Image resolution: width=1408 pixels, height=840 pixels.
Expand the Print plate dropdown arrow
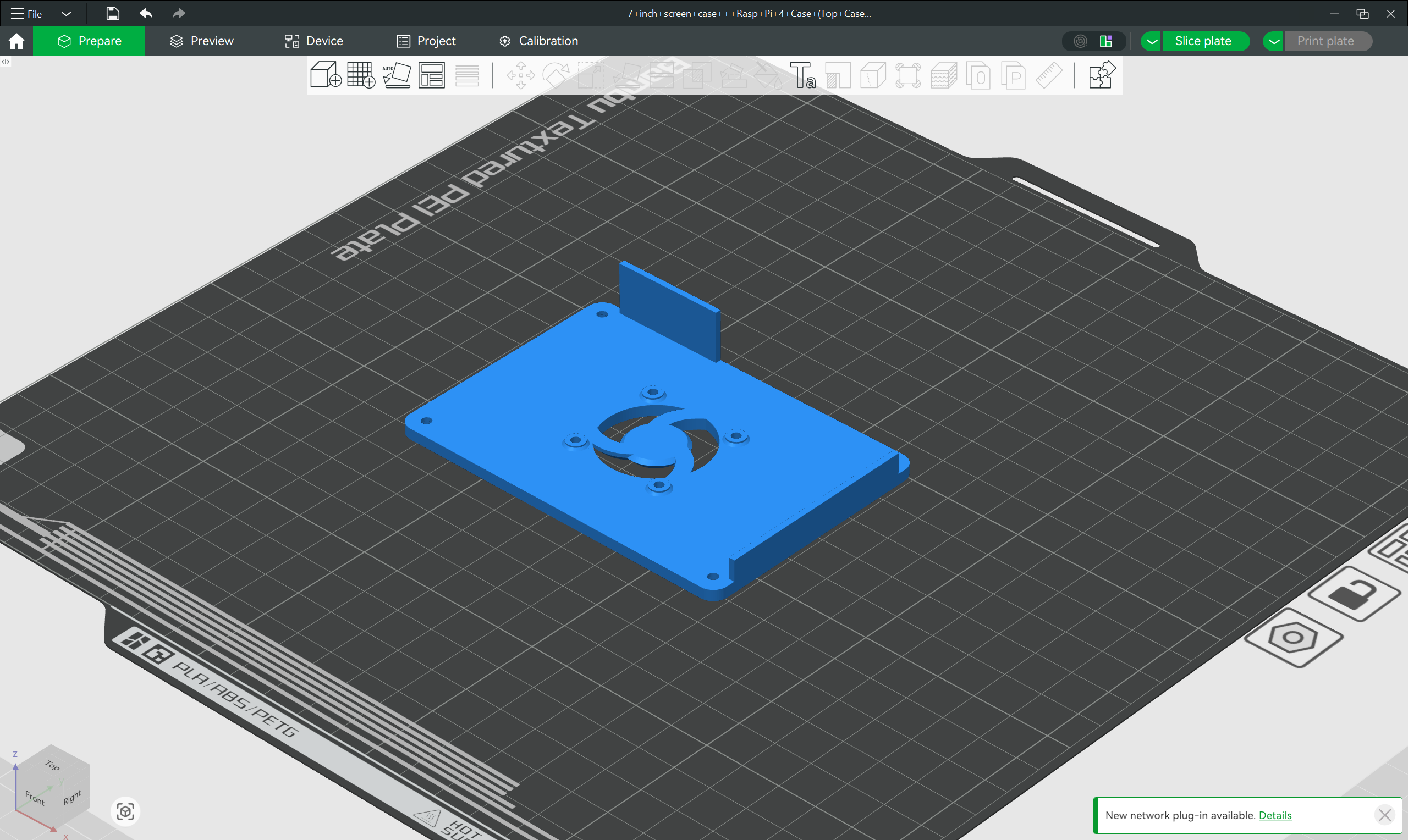[1274, 41]
